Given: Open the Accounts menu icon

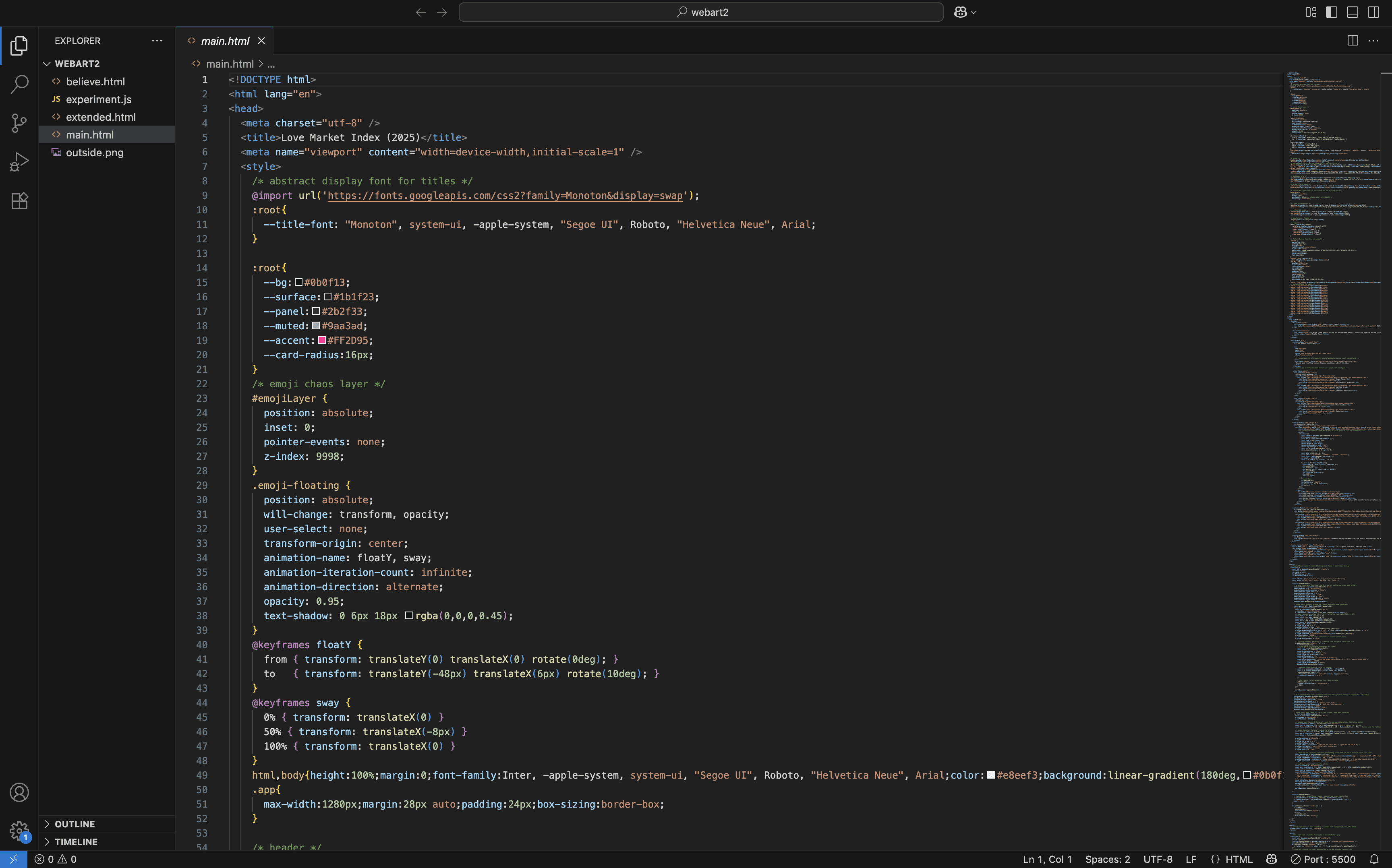Looking at the screenshot, I should tap(19, 792).
